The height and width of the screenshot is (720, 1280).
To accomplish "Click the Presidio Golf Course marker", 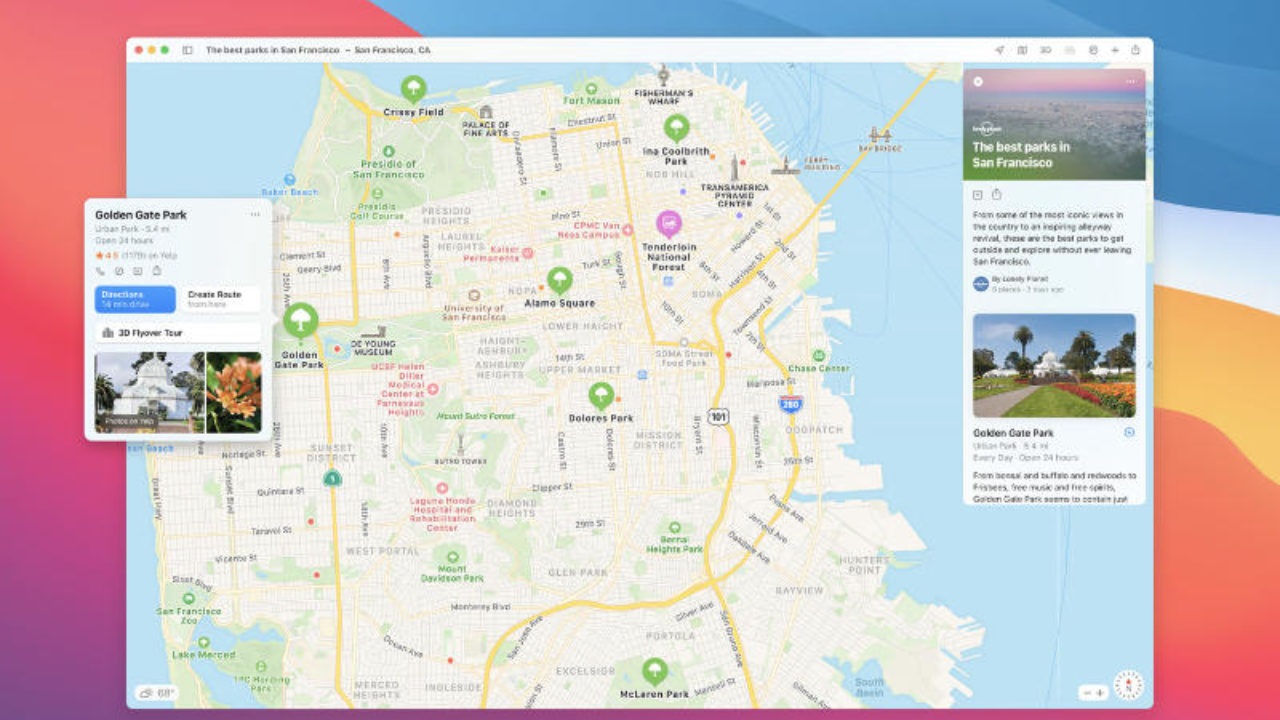I will click(376, 192).
